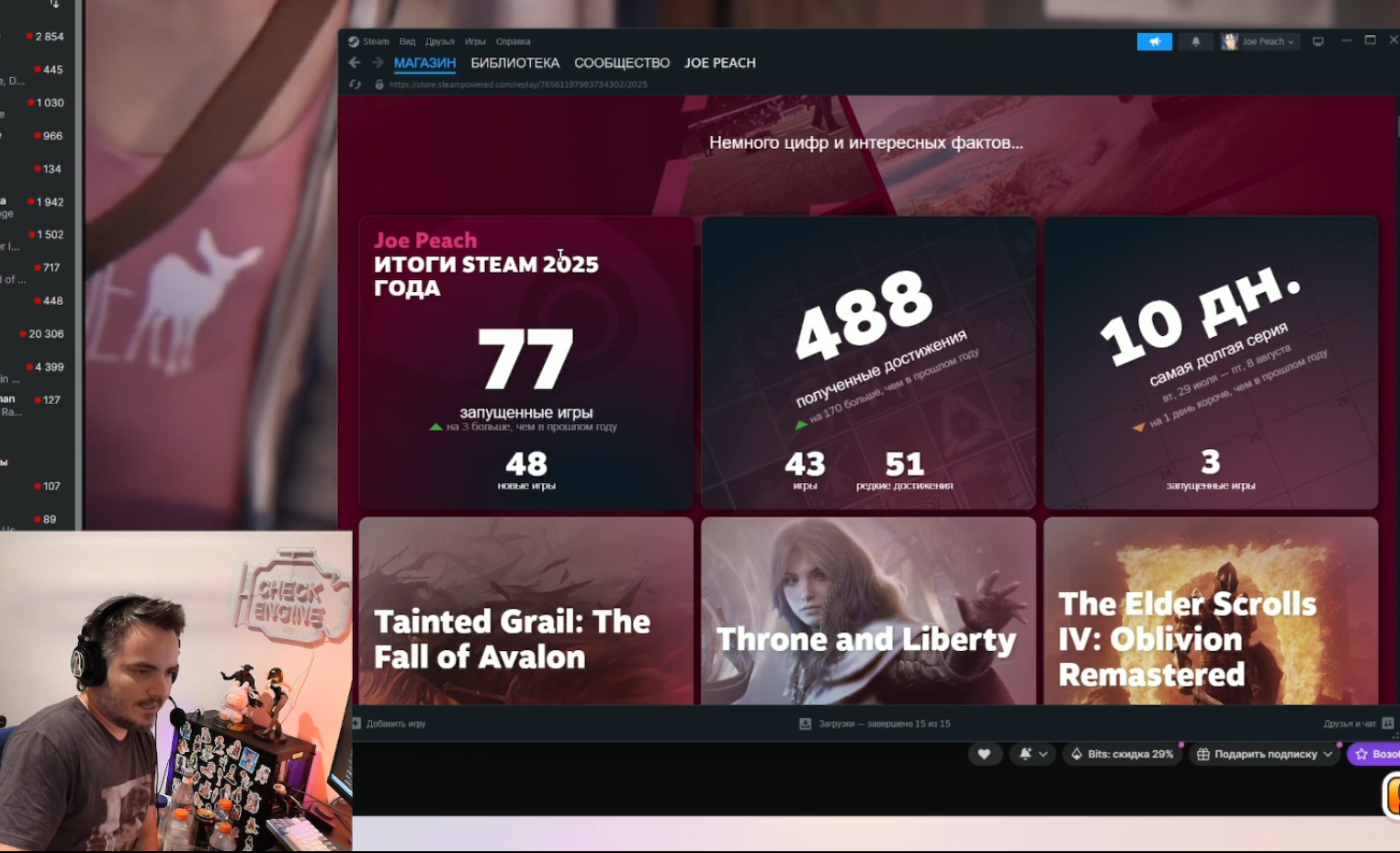Click the Bits diamond icon
Image resolution: width=1400 pixels, height=853 pixels.
[1077, 754]
